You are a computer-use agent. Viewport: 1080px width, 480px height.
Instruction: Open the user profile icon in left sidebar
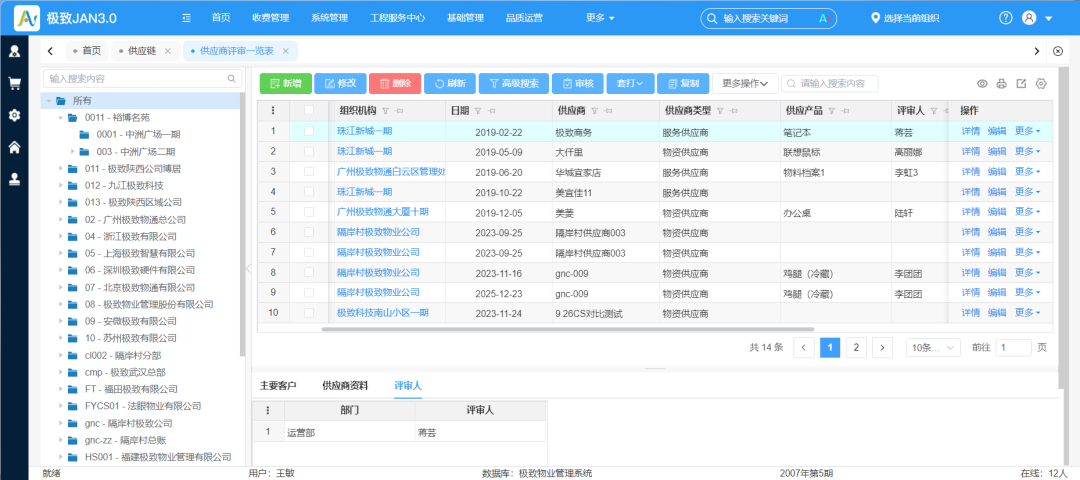click(x=14, y=51)
